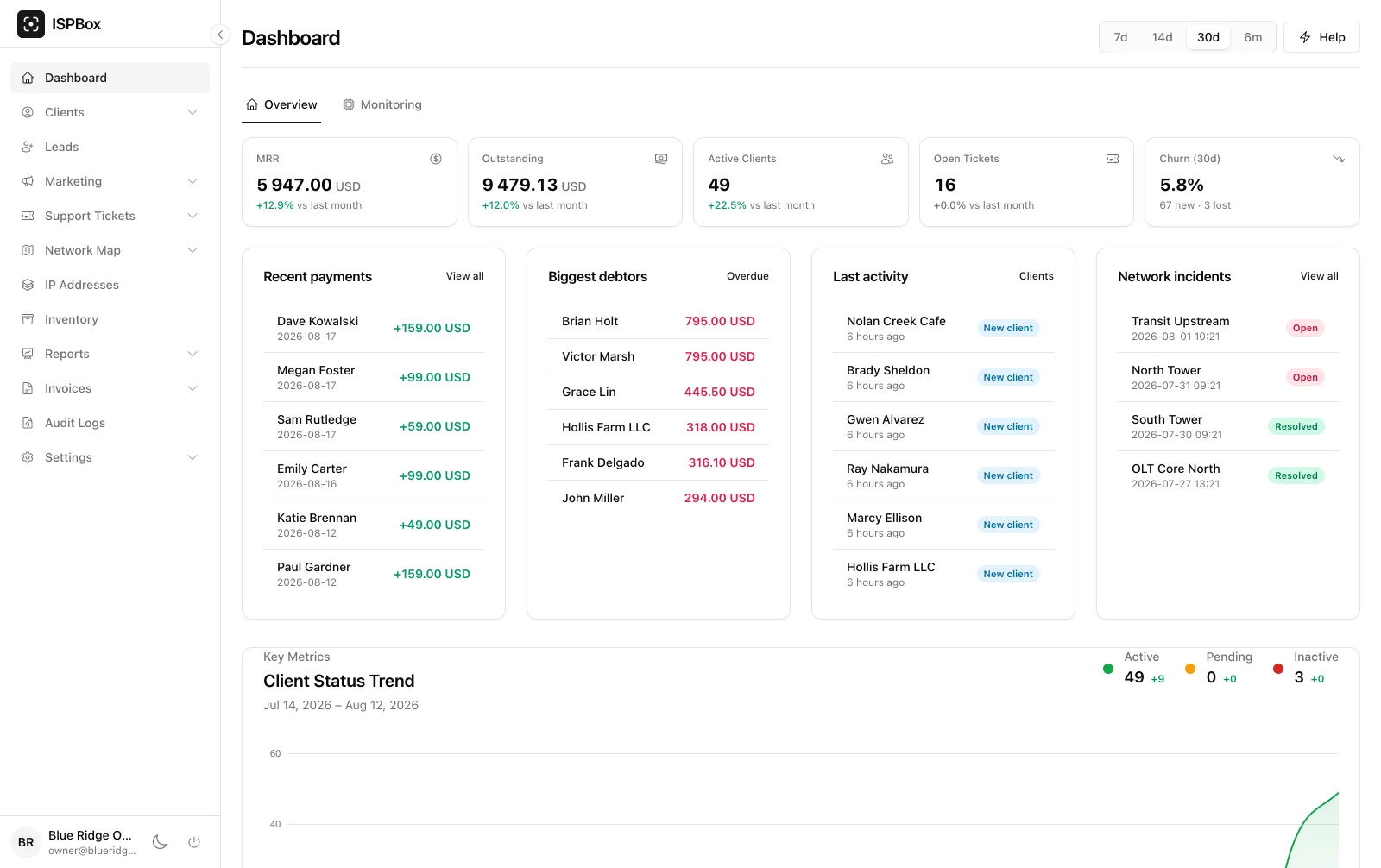Open the Audit Logs page
Viewport: 1381px width, 868px height.
110,423
